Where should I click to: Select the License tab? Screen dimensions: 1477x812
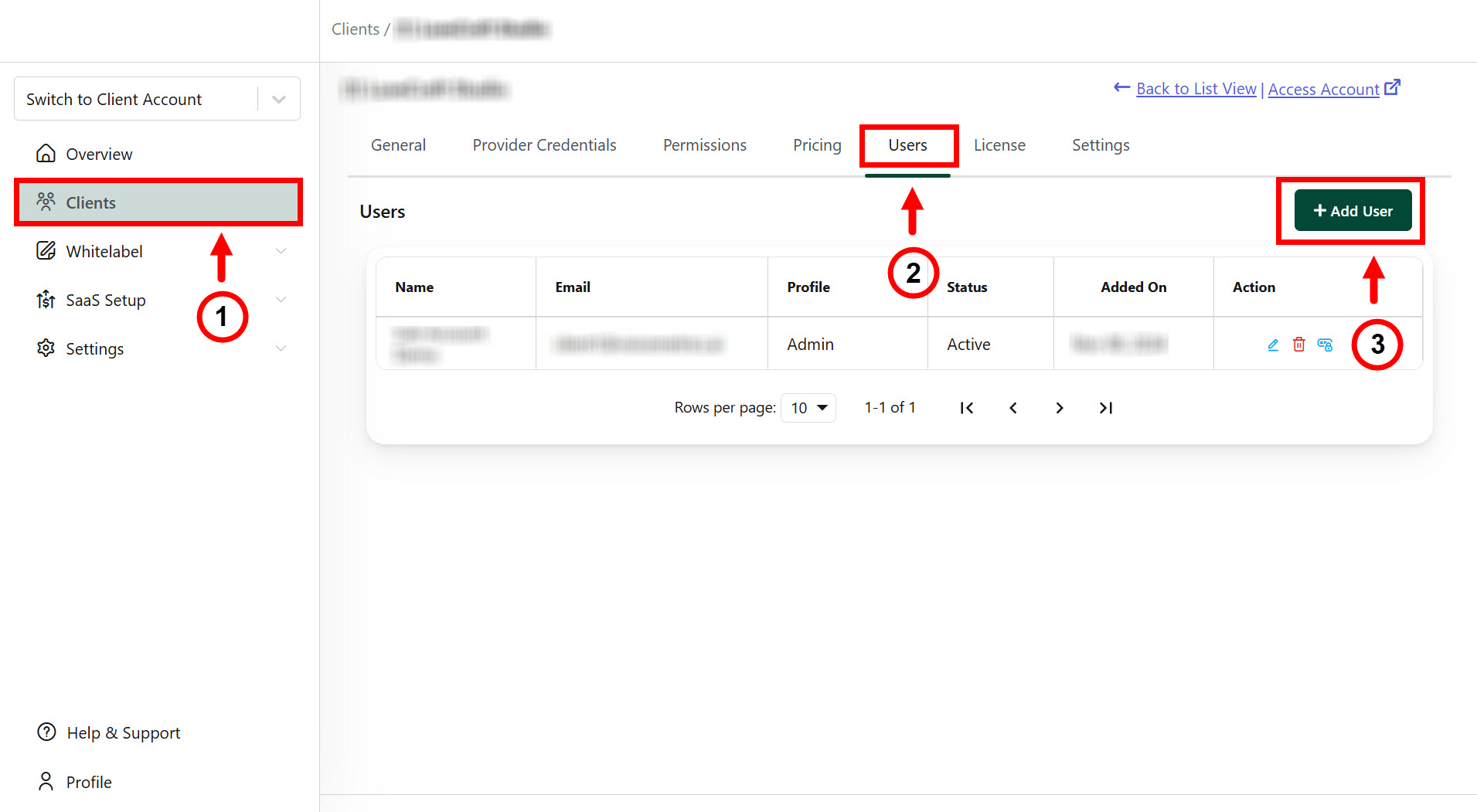point(999,145)
